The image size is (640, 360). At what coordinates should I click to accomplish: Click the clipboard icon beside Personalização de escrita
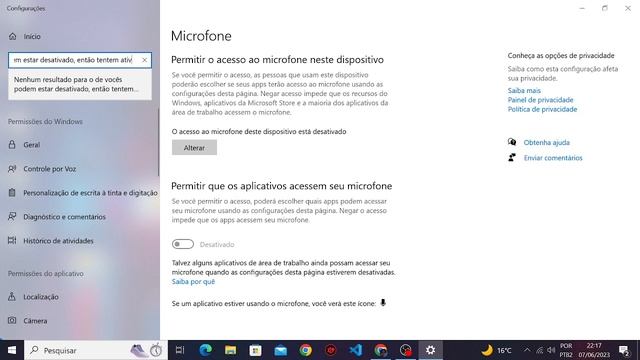point(12,193)
